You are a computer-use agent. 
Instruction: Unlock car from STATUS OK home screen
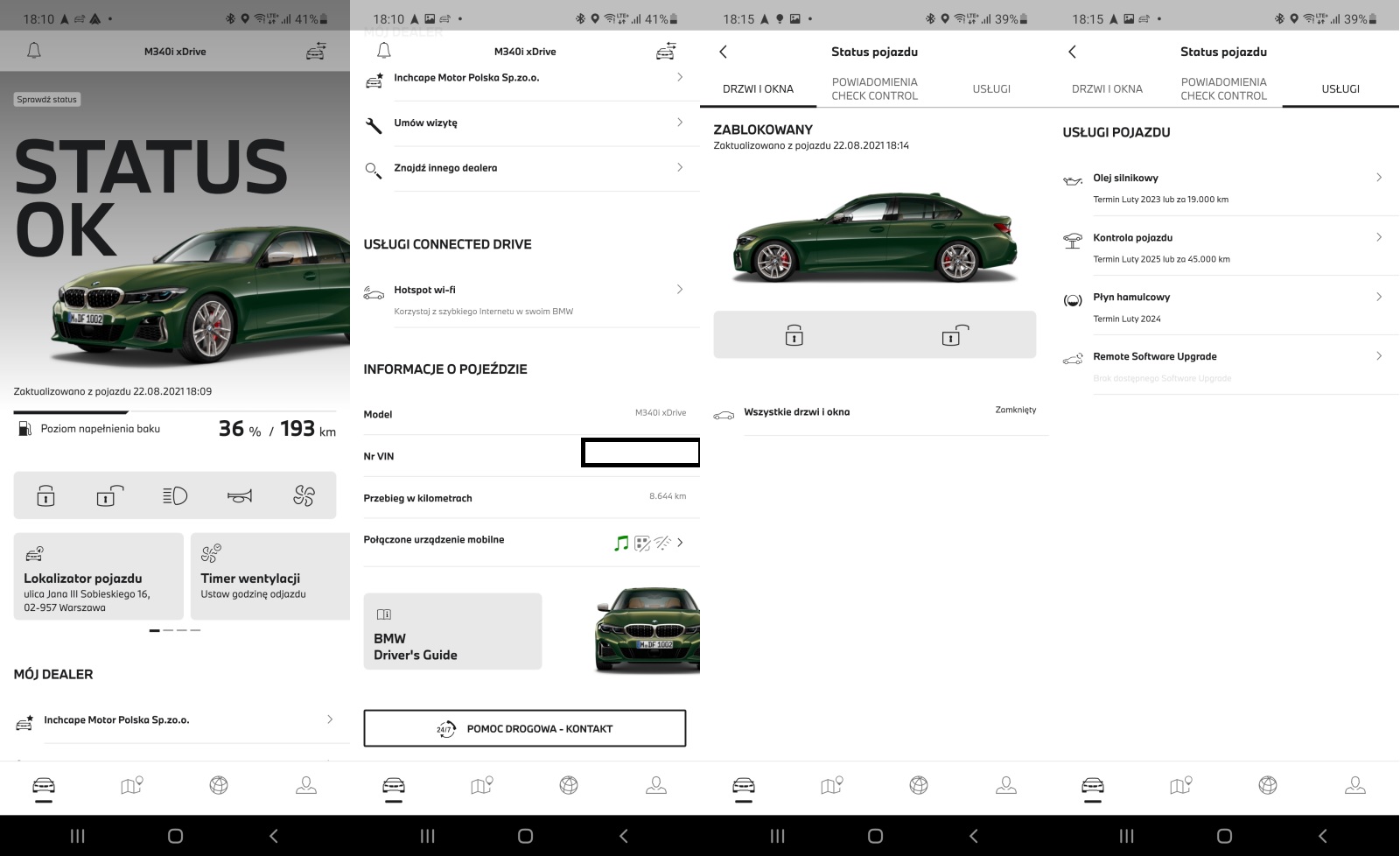click(109, 496)
